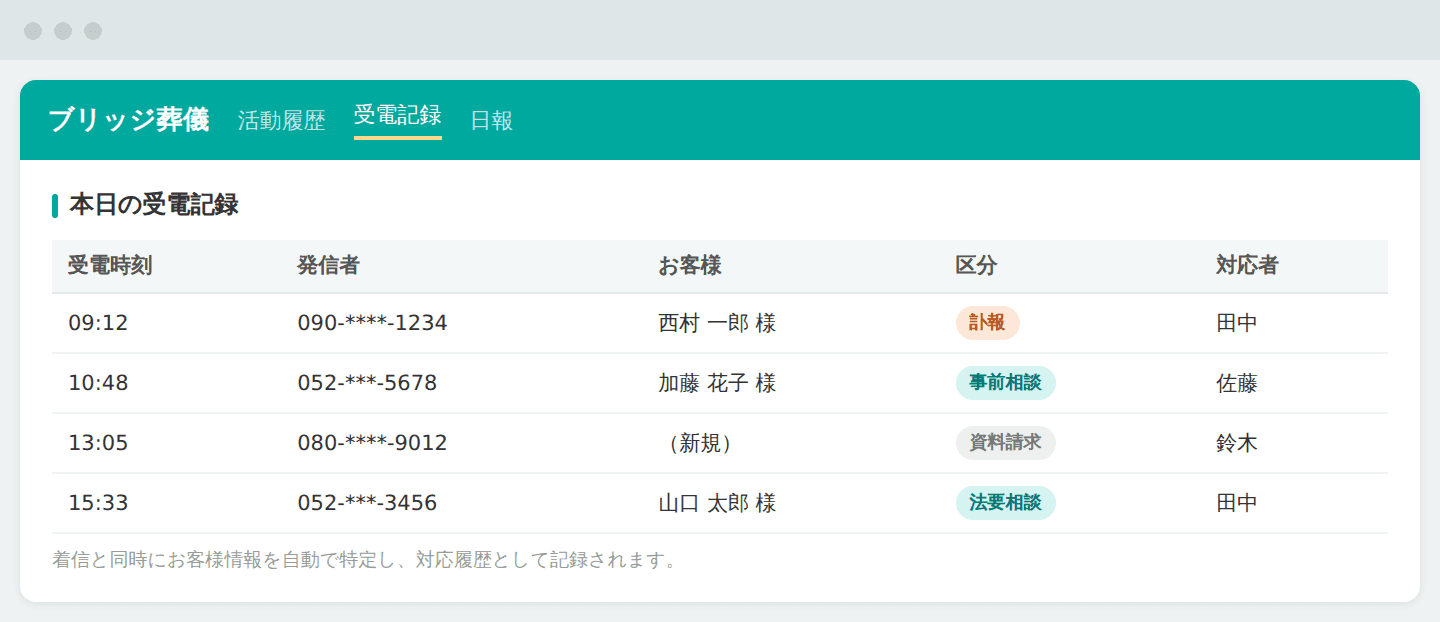Open customer 山口 太郎 様
This screenshot has height=622, width=1440.
[717, 503]
